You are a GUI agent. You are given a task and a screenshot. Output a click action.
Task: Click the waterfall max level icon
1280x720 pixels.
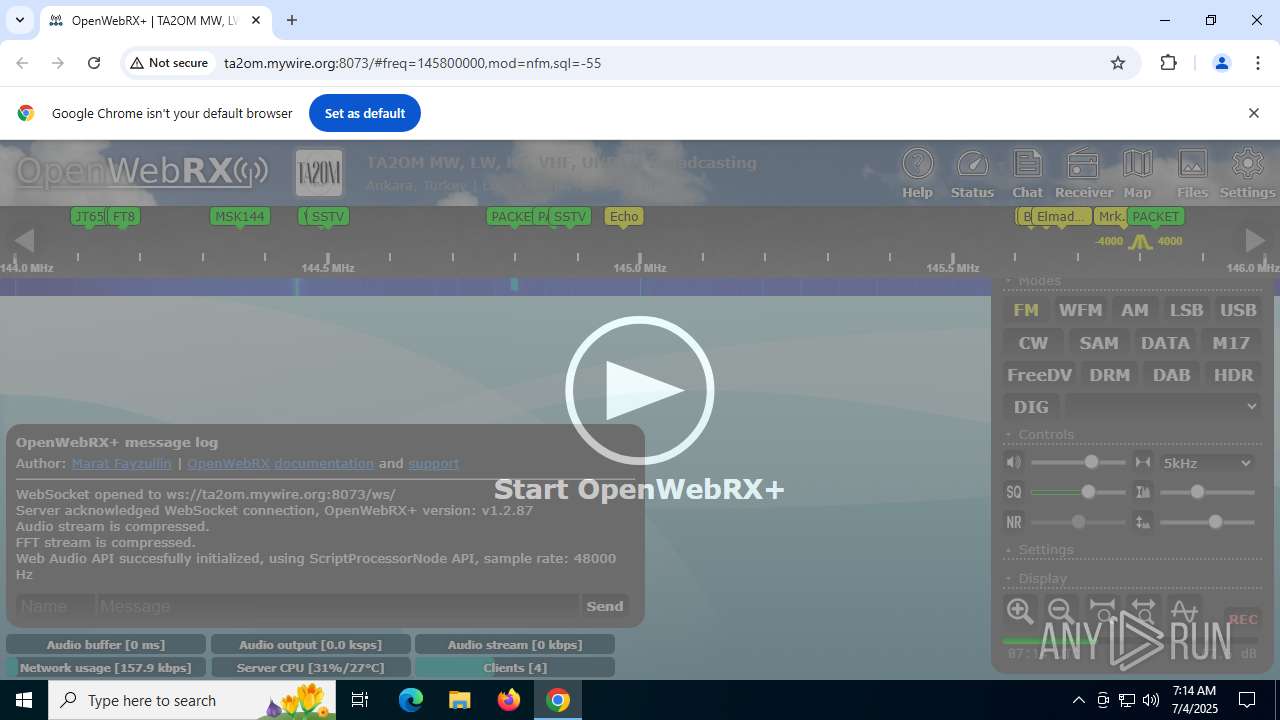pyautogui.click(x=1143, y=522)
